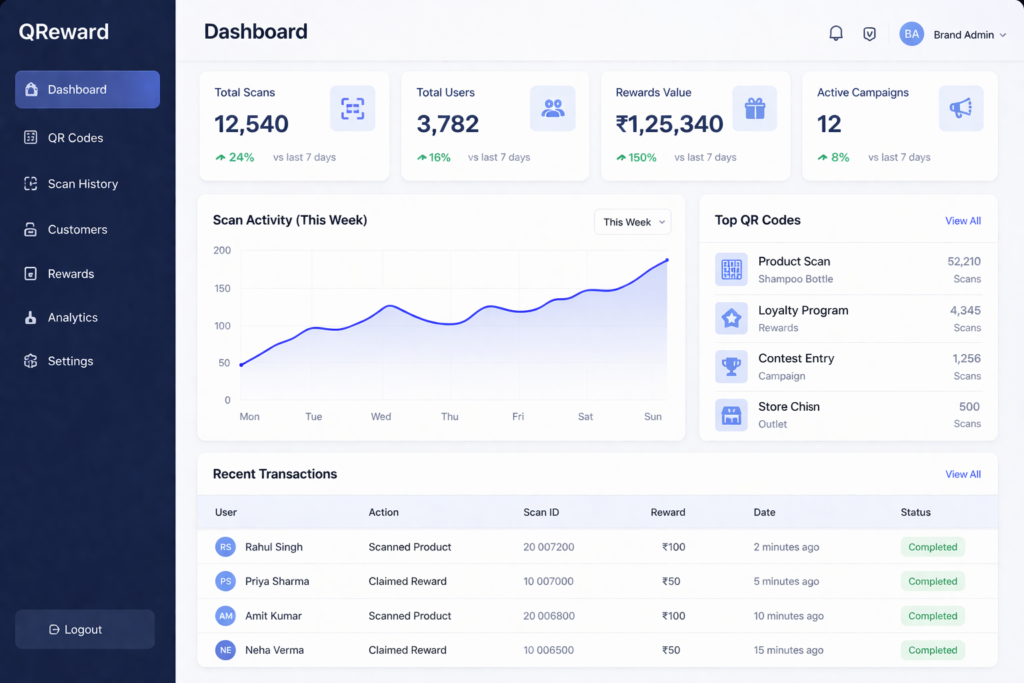
Task: Go to Scan History page
Action: click(x=82, y=184)
